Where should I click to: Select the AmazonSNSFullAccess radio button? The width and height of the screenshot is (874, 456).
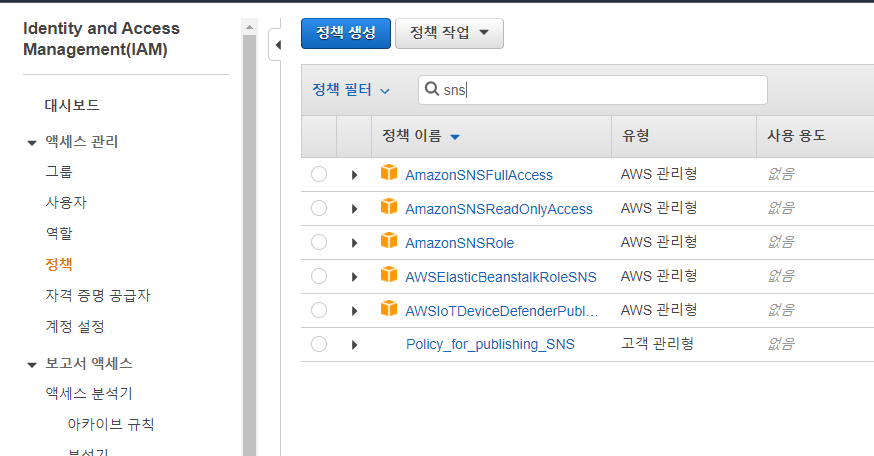click(x=319, y=174)
